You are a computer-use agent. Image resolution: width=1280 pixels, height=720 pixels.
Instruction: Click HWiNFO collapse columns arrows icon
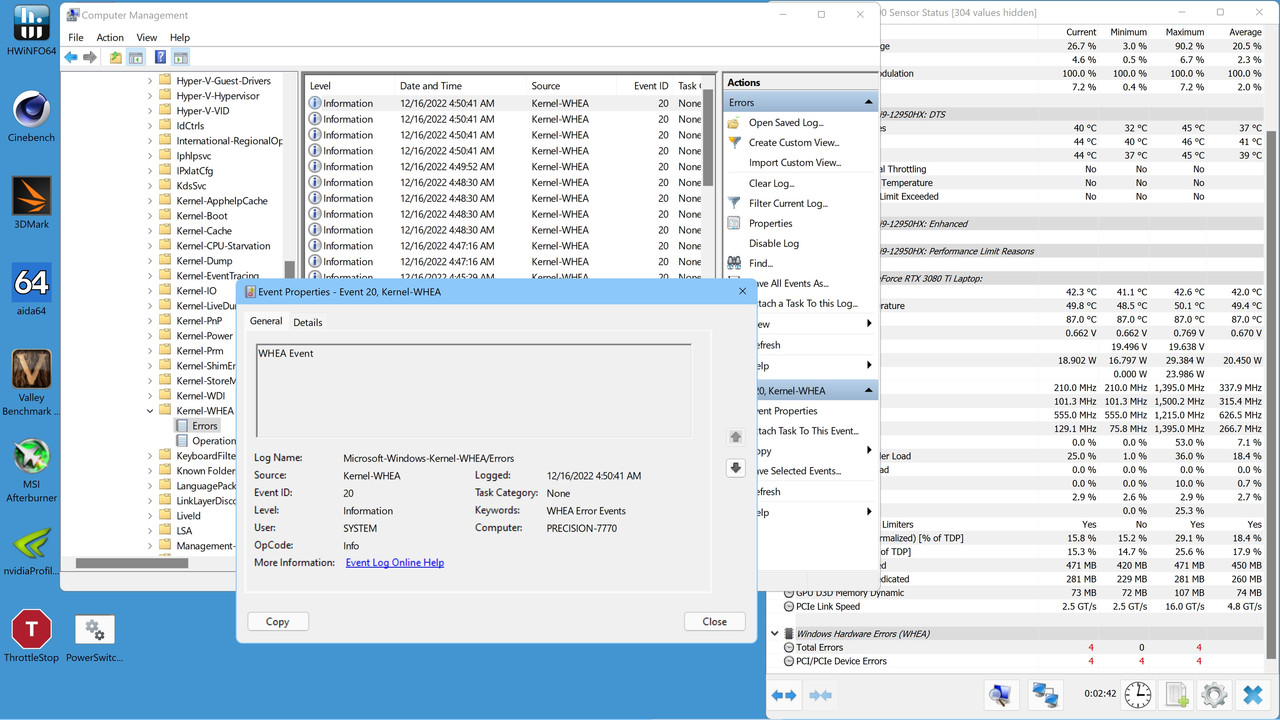(820, 695)
